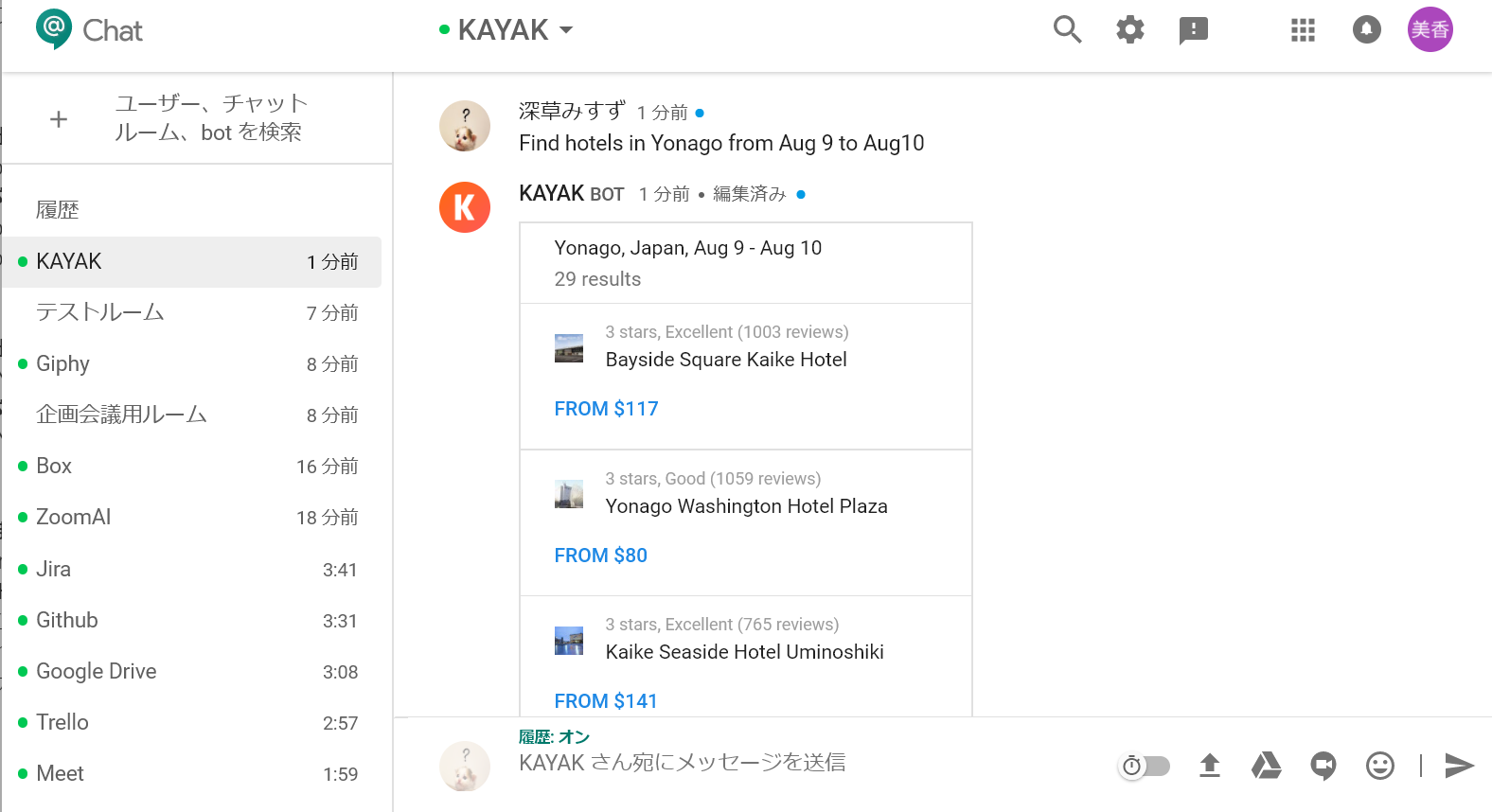Click the upload file icon
This screenshot has width=1492, height=812.
1210,765
